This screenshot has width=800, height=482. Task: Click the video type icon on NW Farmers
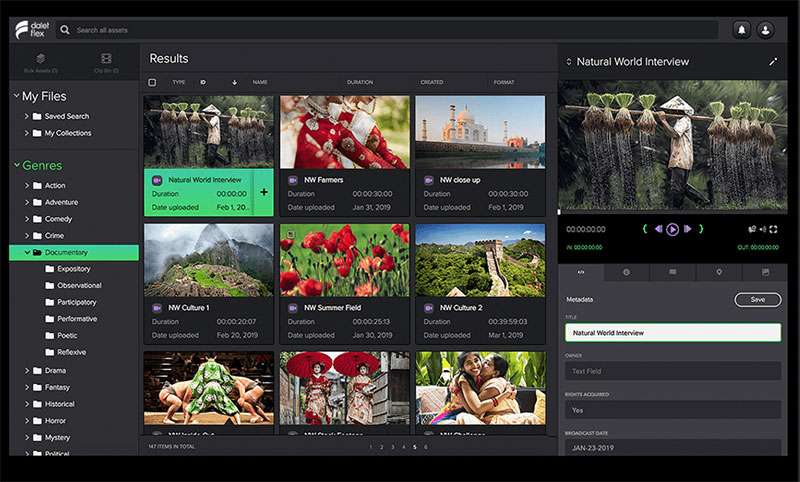coord(293,180)
